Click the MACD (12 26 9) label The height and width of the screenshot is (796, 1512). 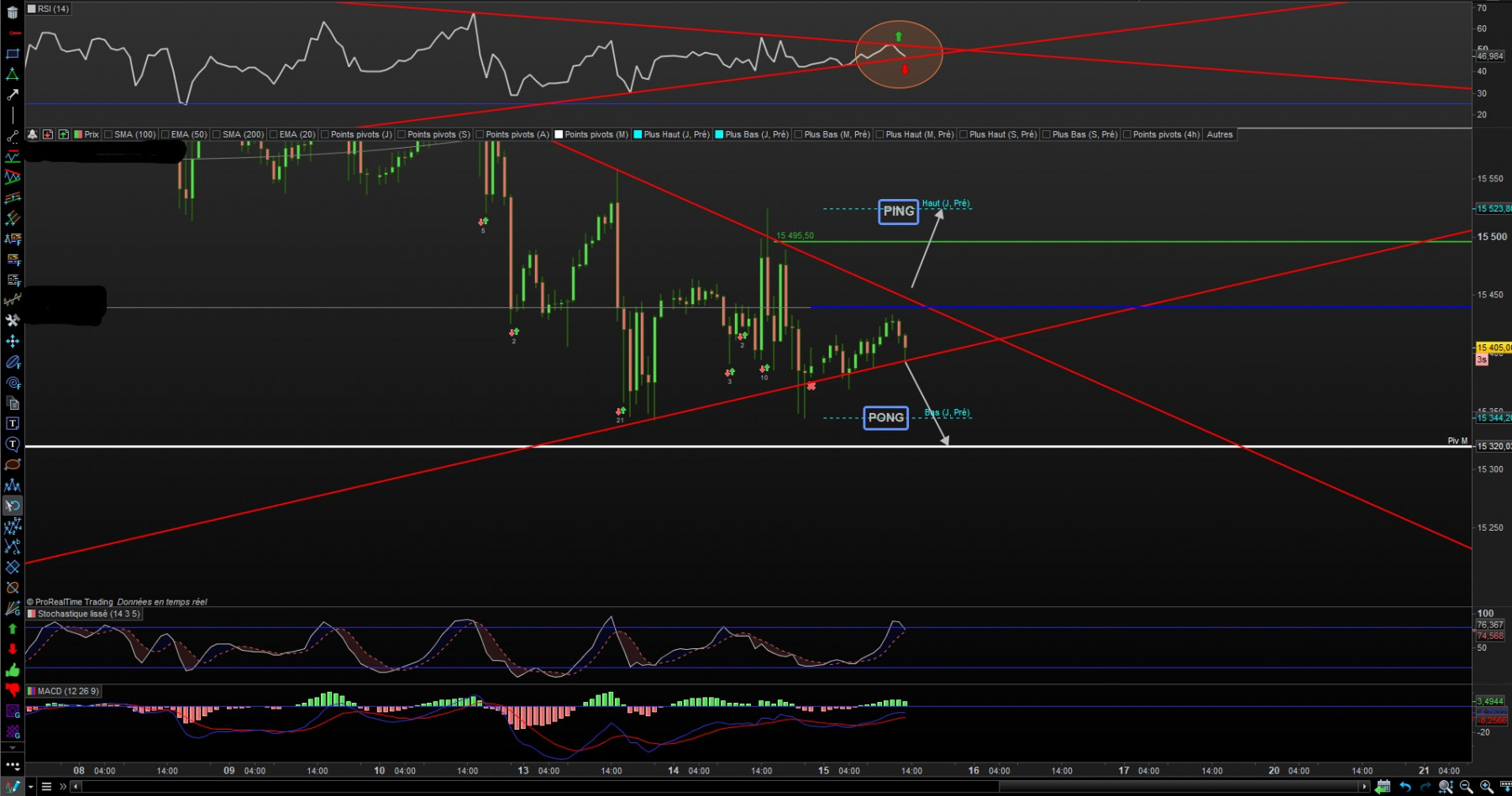(68, 691)
